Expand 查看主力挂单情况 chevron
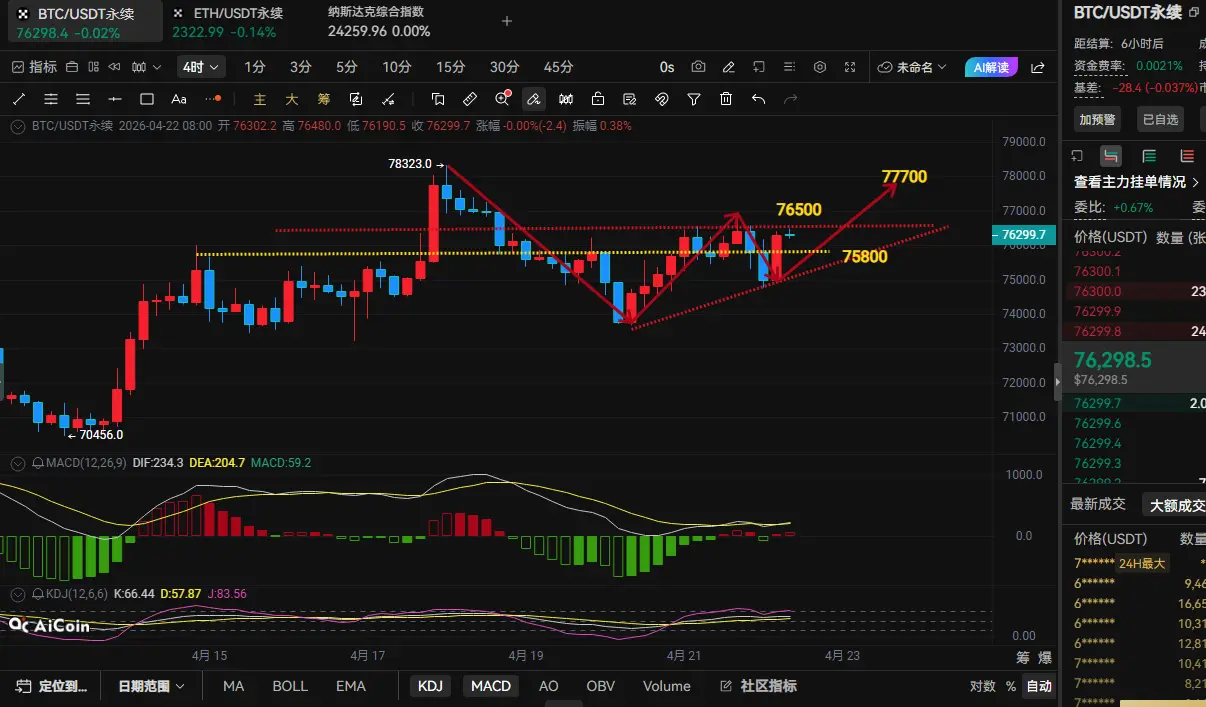 pyautogui.click(x=1196, y=182)
